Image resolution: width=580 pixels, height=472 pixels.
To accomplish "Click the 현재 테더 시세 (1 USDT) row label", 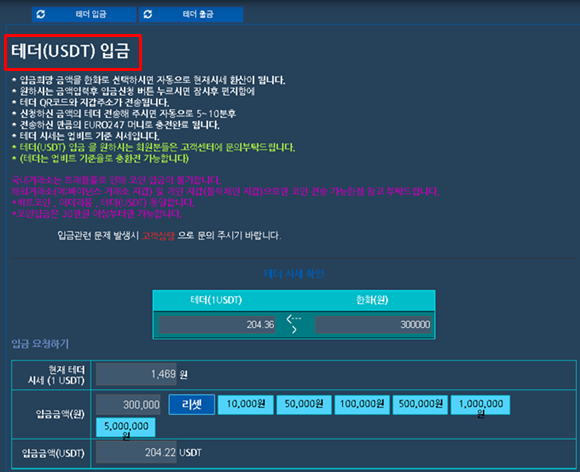I will point(56,375).
